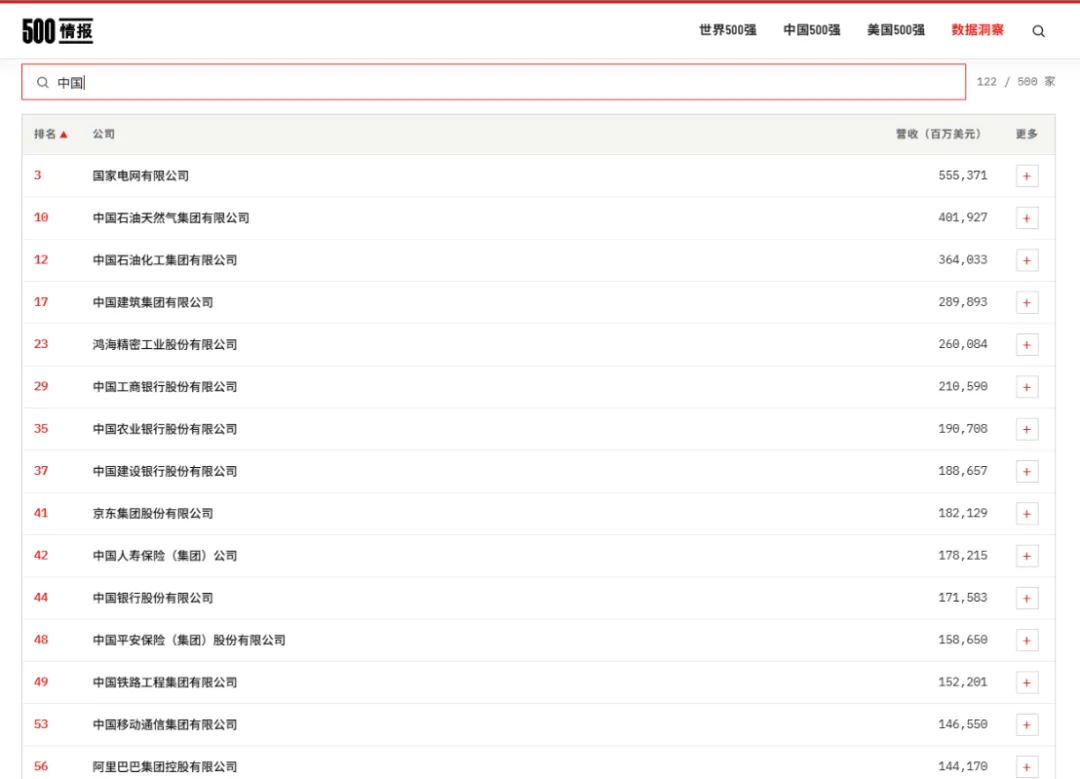Click revenue value 144,170
Image resolution: width=1080 pixels, height=779 pixels.
tap(963, 766)
